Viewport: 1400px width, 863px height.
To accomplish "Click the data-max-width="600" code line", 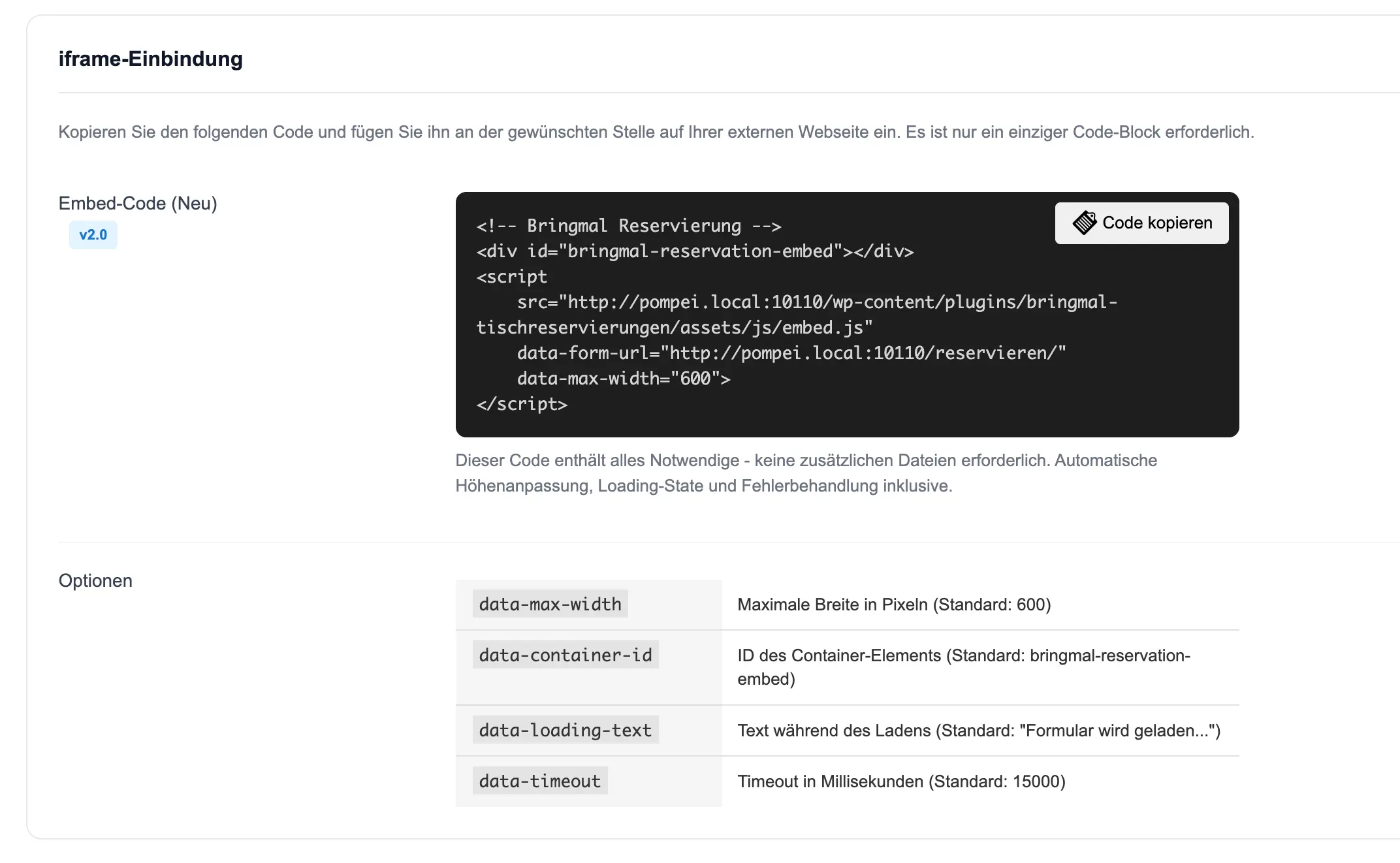I will (x=623, y=379).
